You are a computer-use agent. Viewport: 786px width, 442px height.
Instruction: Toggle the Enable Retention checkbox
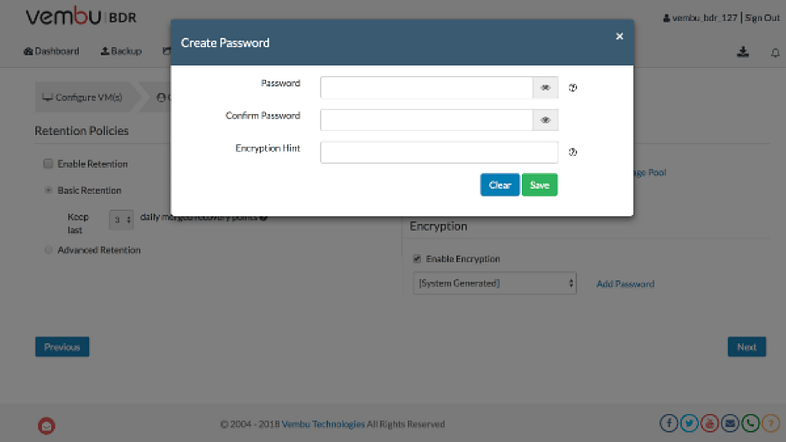tap(48, 163)
